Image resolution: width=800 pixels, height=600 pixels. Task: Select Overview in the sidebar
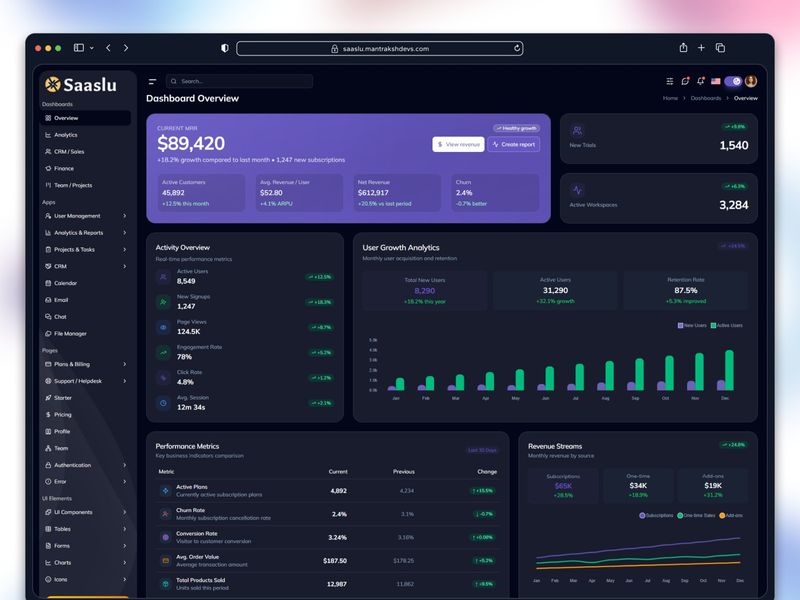pos(85,118)
